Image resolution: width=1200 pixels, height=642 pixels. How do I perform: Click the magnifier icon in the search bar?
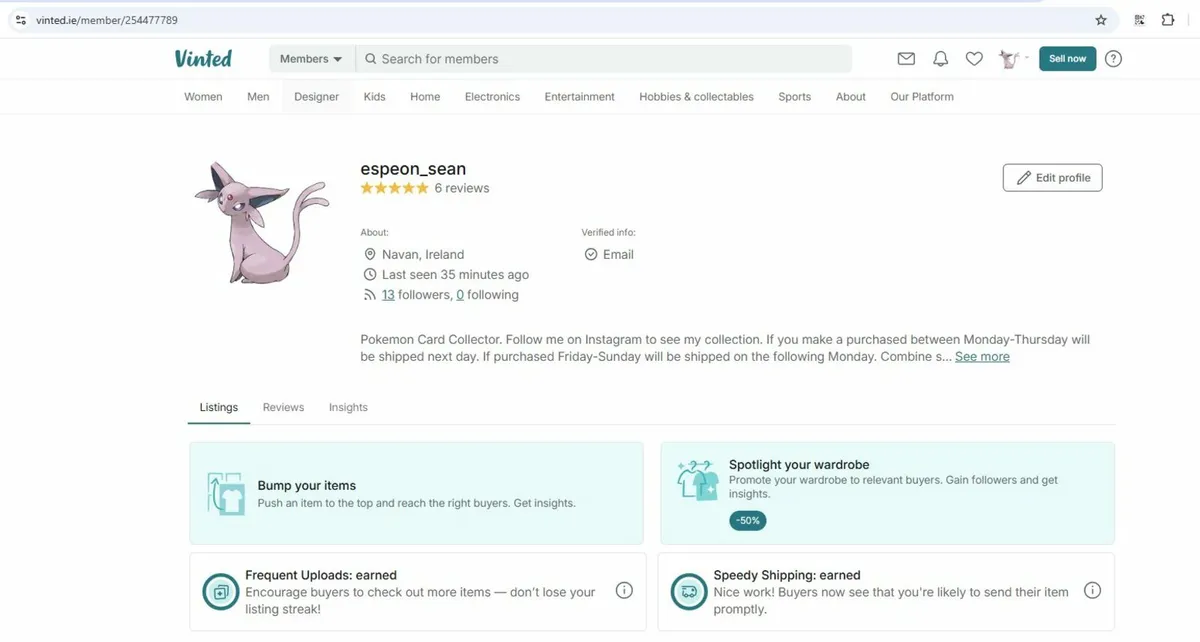click(x=371, y=59)
